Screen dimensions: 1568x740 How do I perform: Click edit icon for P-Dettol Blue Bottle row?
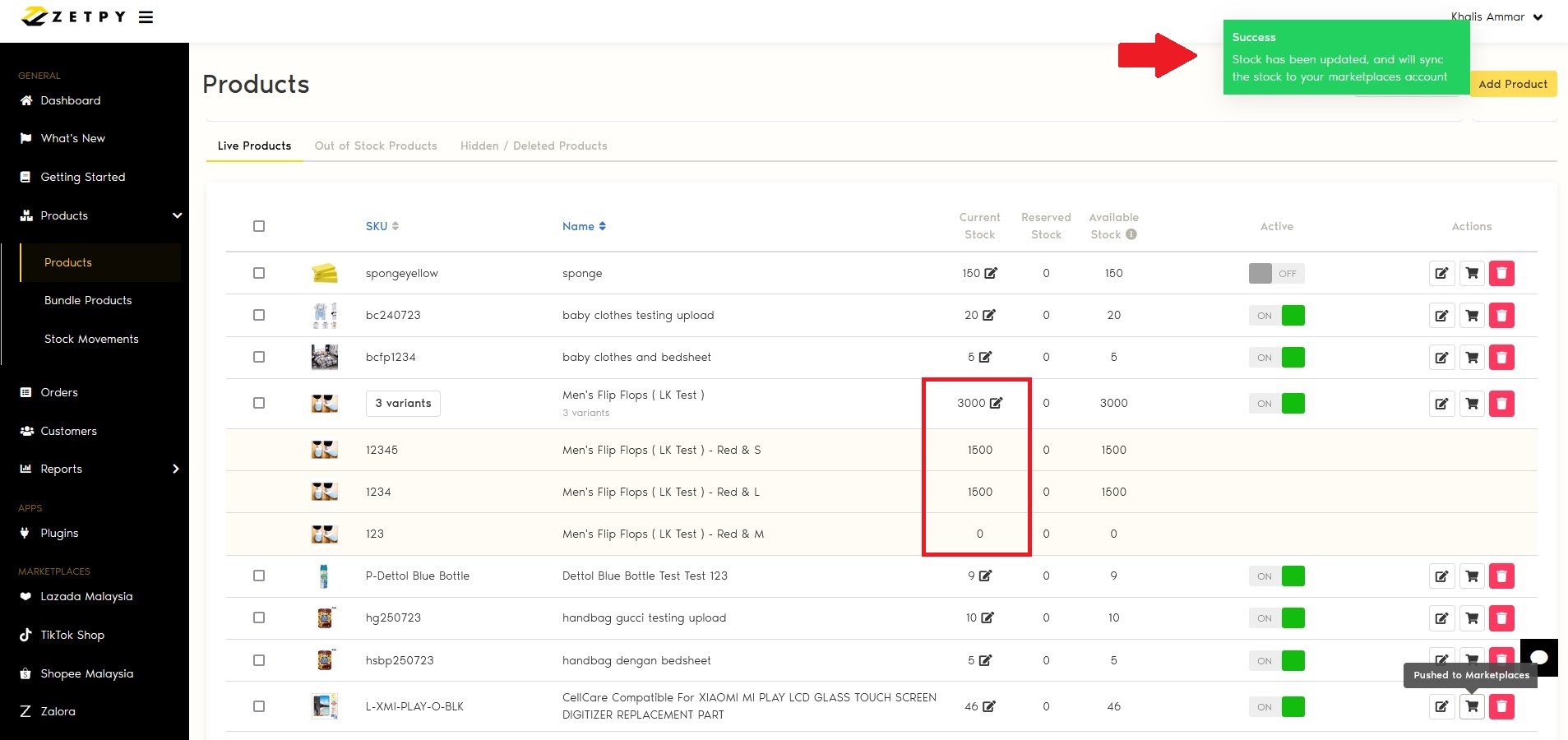pyautogui.click(x=1441, y=576)
